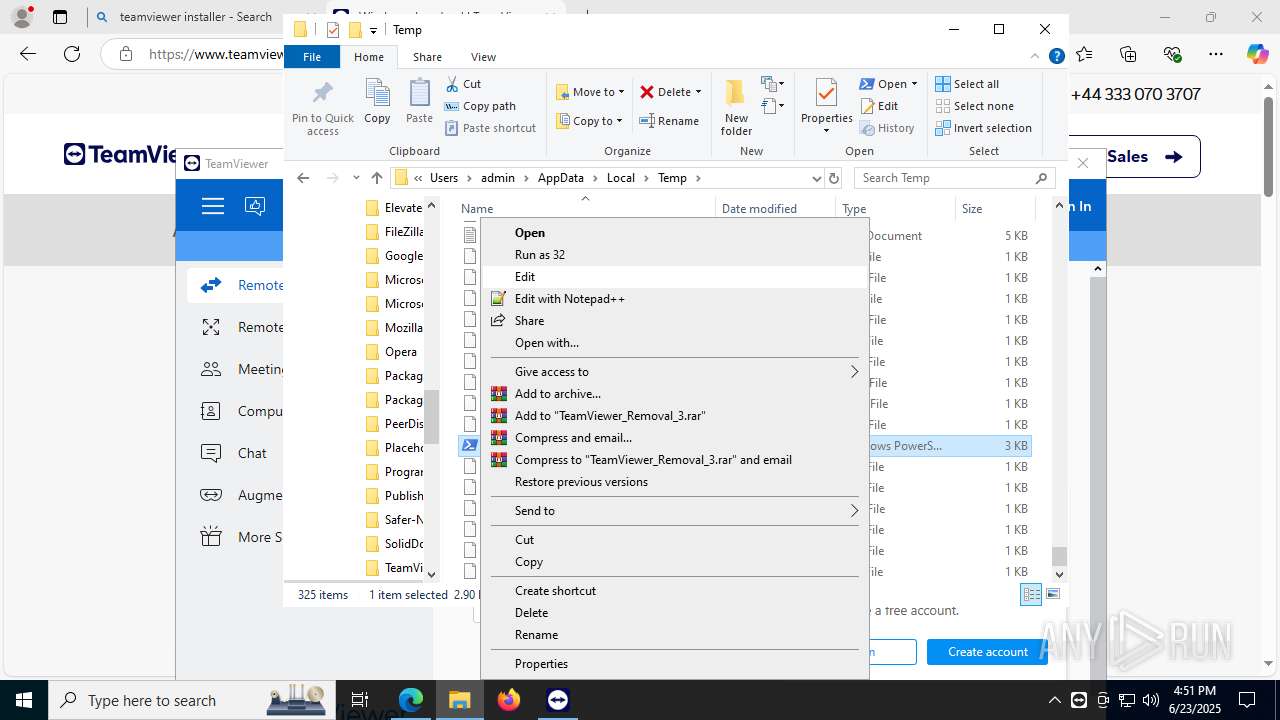
Task: Expand the address bar history dropdown
Action: tap(816, 178)
